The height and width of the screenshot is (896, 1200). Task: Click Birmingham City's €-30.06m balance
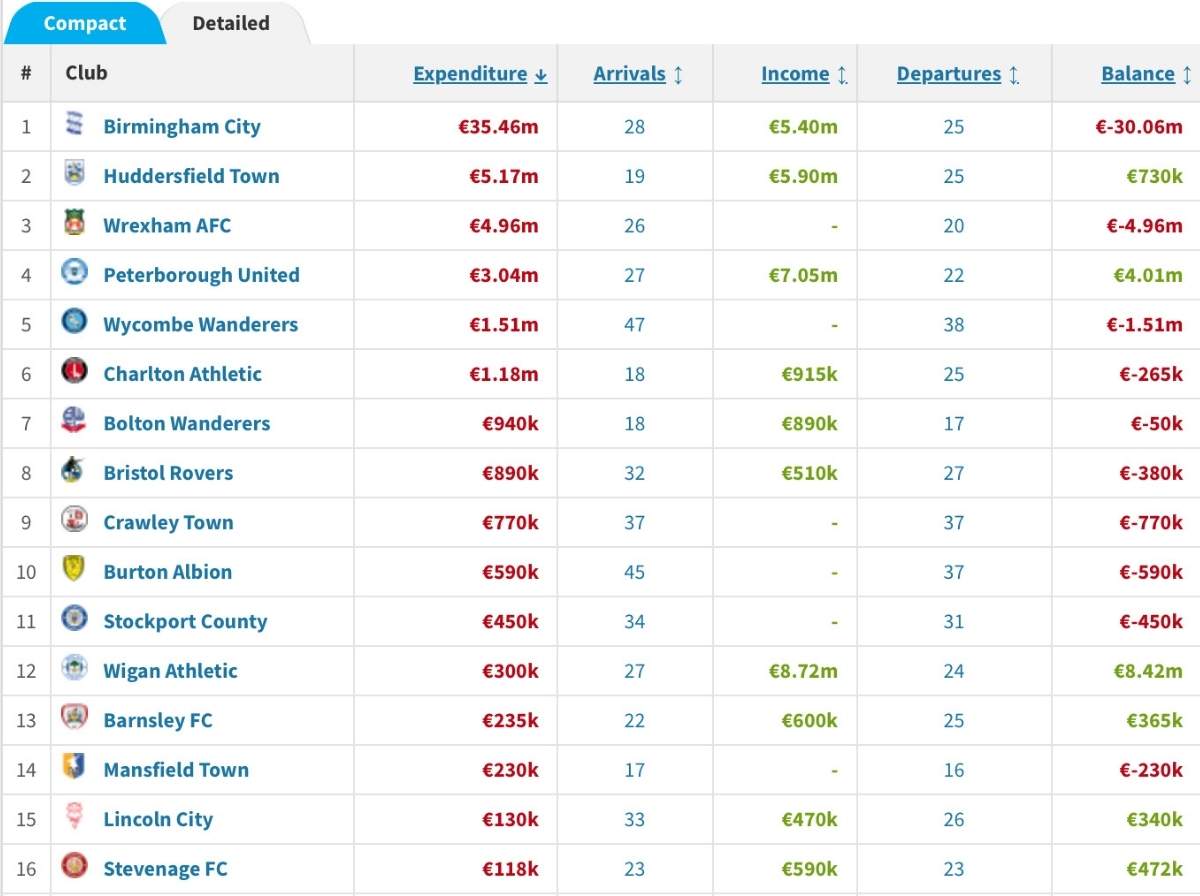1139,127
